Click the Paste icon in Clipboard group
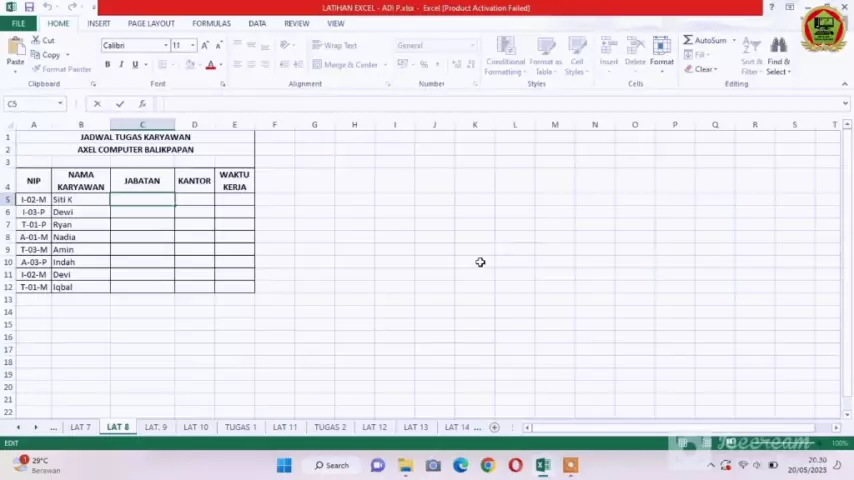 tap(15, 48)
